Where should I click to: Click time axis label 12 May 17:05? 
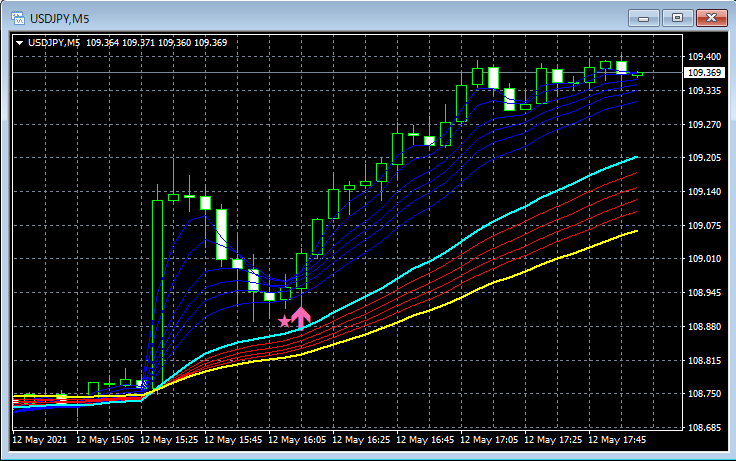(x=489, y=440)
